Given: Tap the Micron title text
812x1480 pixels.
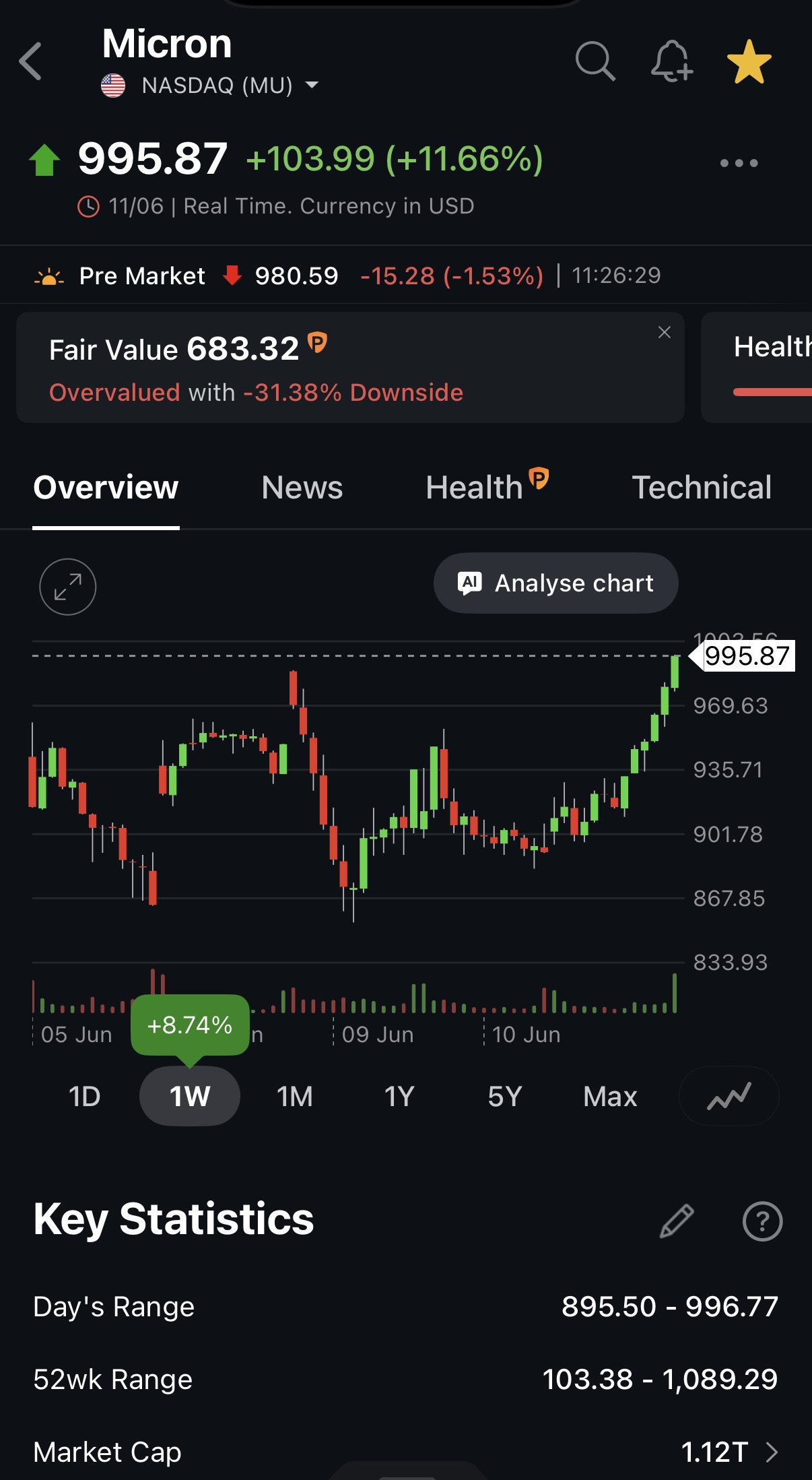Looking at the screenshot, I should click(167, 44).
